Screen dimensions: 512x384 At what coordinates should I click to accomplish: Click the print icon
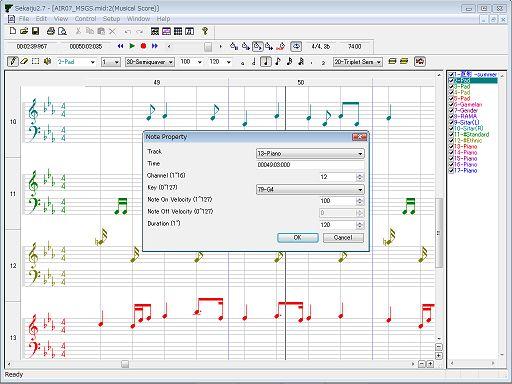pos(51,31)
